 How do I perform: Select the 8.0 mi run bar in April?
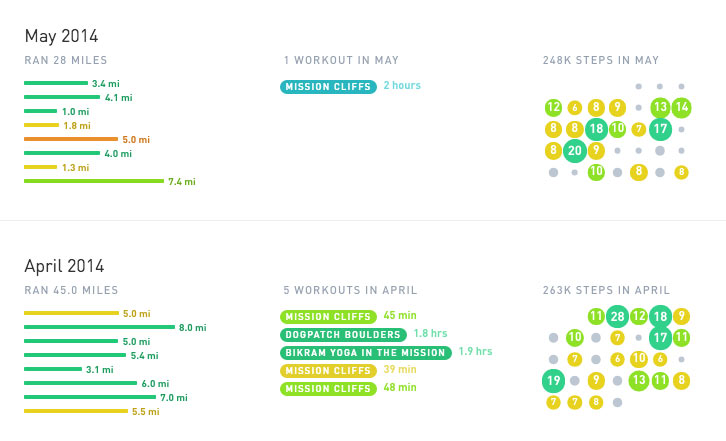point(100,327)
